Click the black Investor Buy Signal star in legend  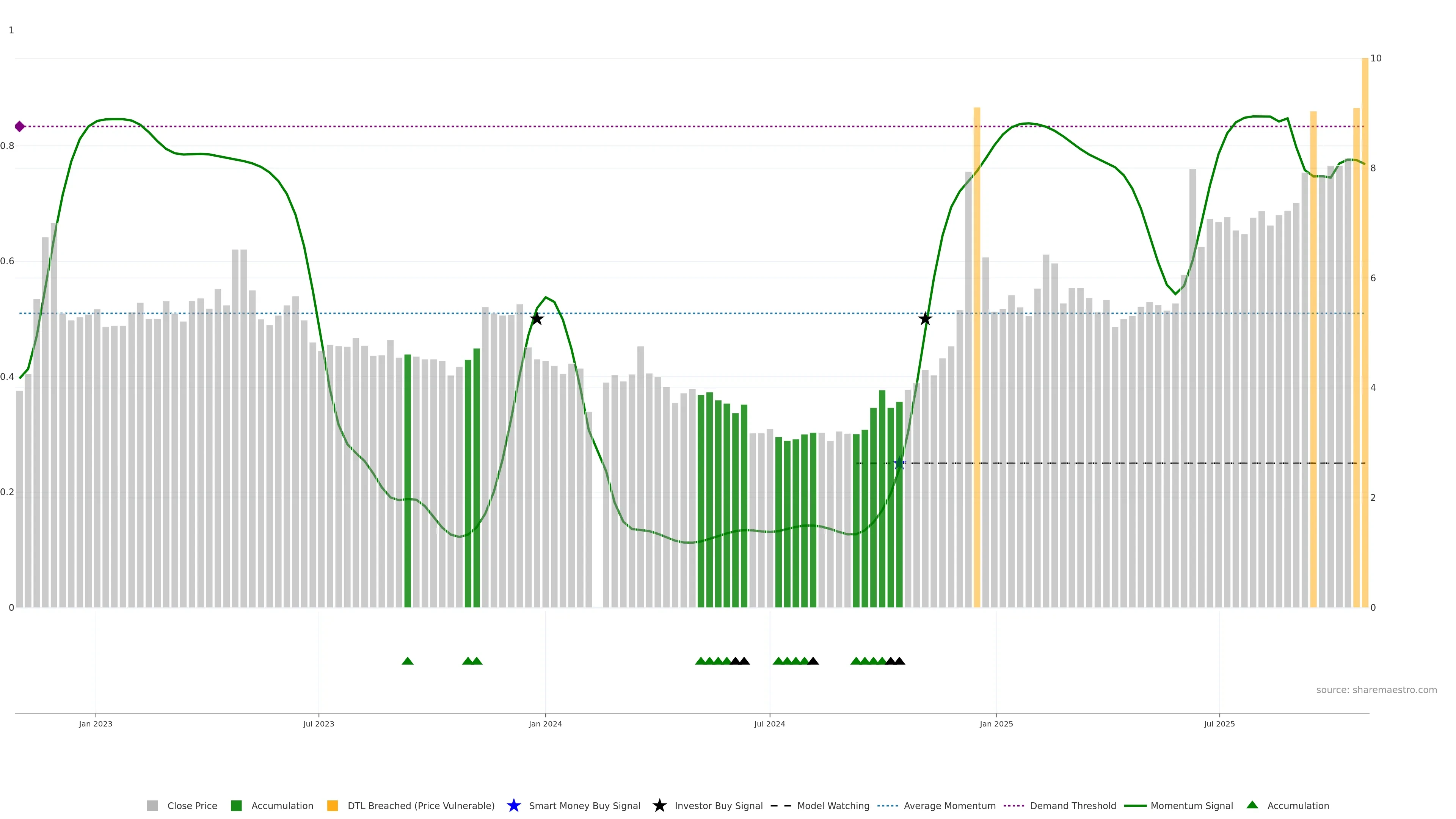click(659, 806)
